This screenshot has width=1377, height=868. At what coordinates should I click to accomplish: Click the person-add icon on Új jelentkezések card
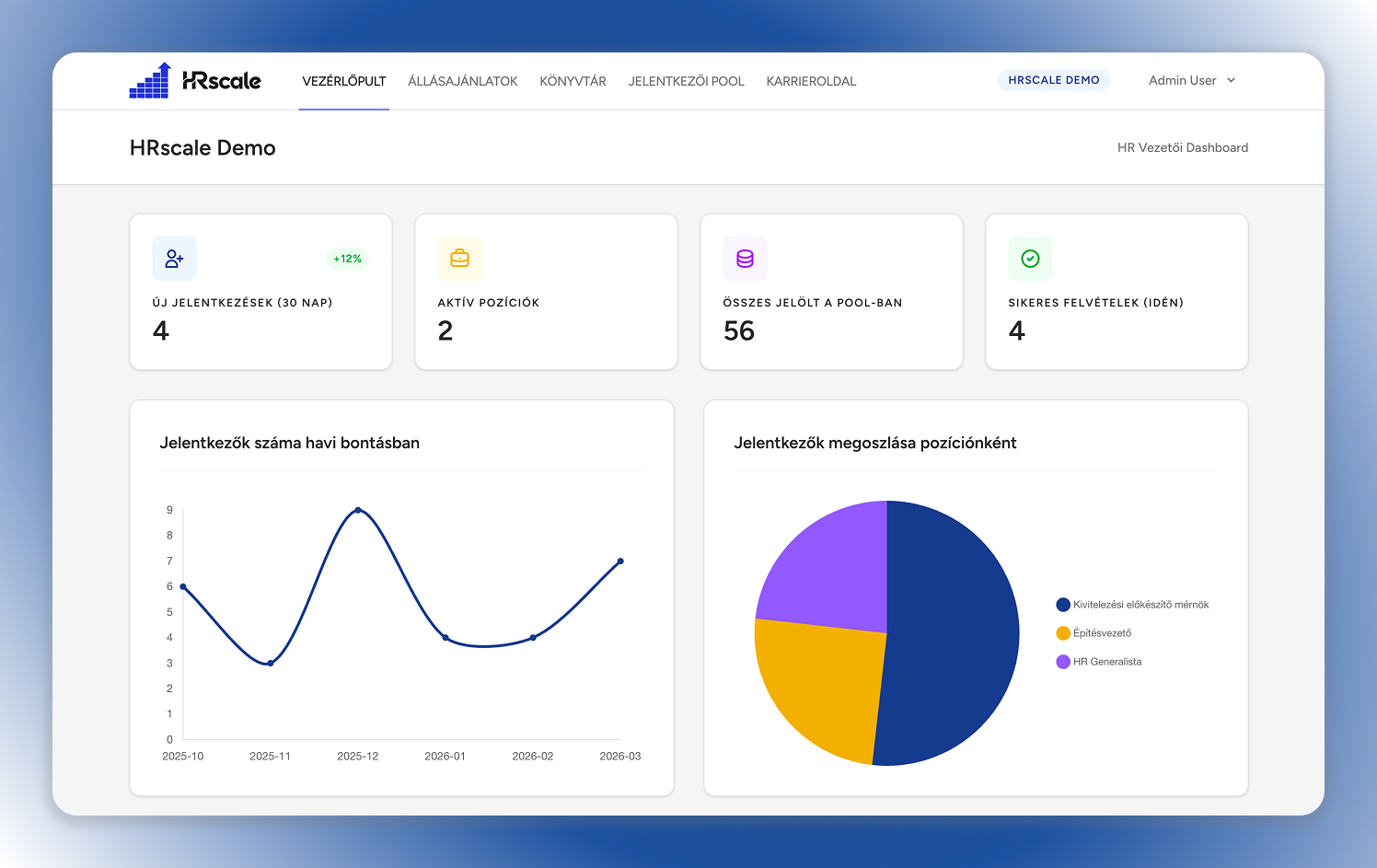[174, 259]
